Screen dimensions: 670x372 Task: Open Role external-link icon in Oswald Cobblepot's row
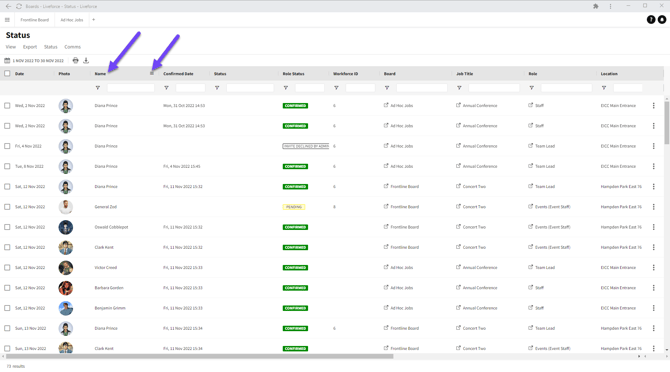click(x=530, y=227)
